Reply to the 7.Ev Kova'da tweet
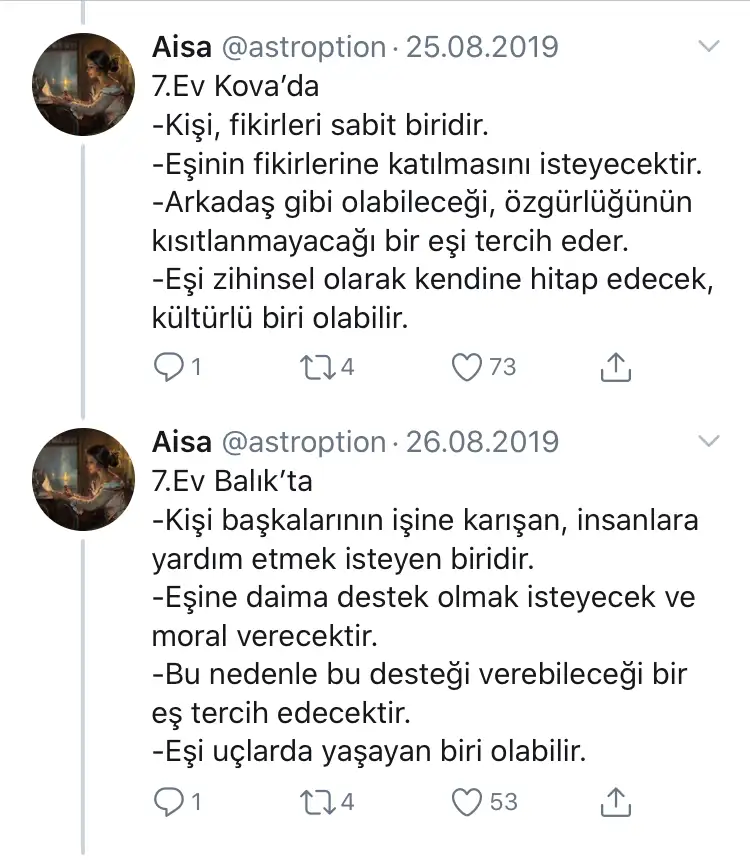Viewport: 750px width, 862px height. 168,368
